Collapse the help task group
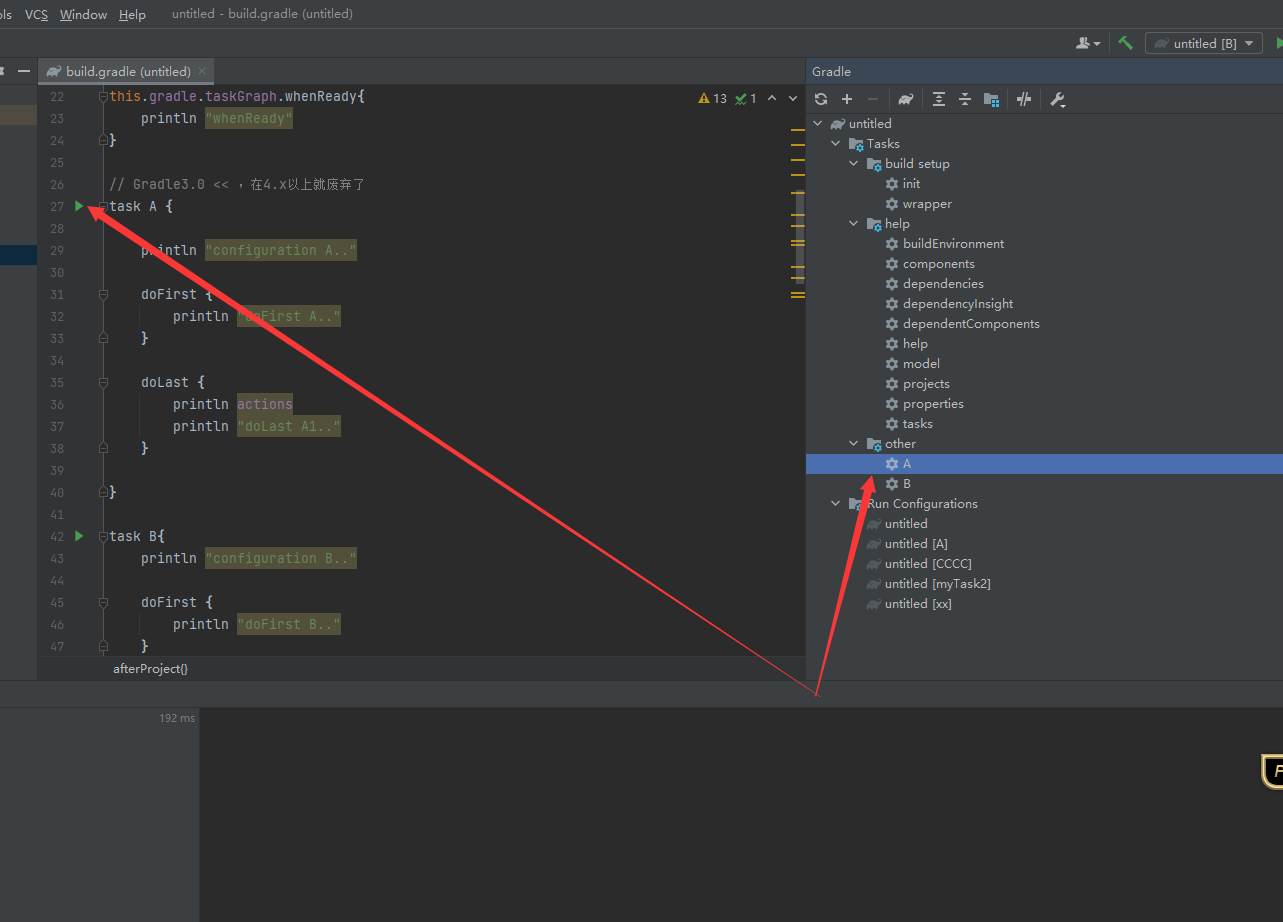 (854, 224)
